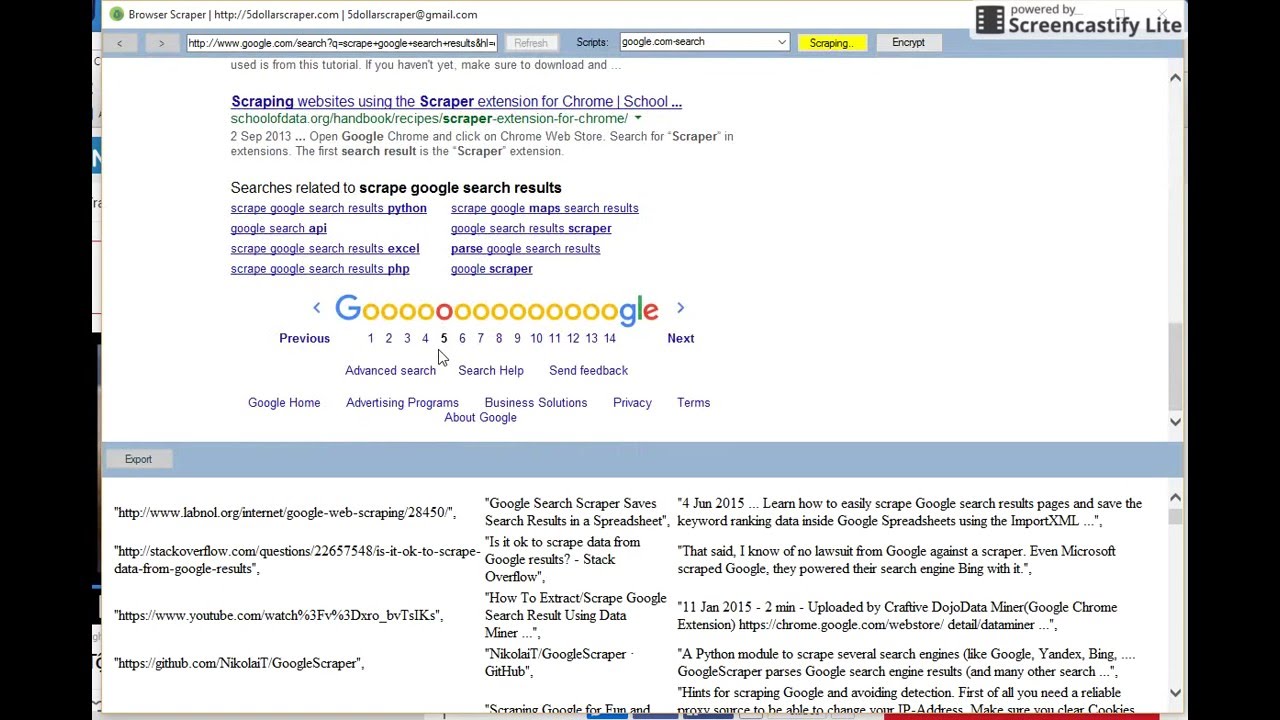This screenshot has width=1280, height=720.
Task: Go to results page 10
Action: (536, 338)
